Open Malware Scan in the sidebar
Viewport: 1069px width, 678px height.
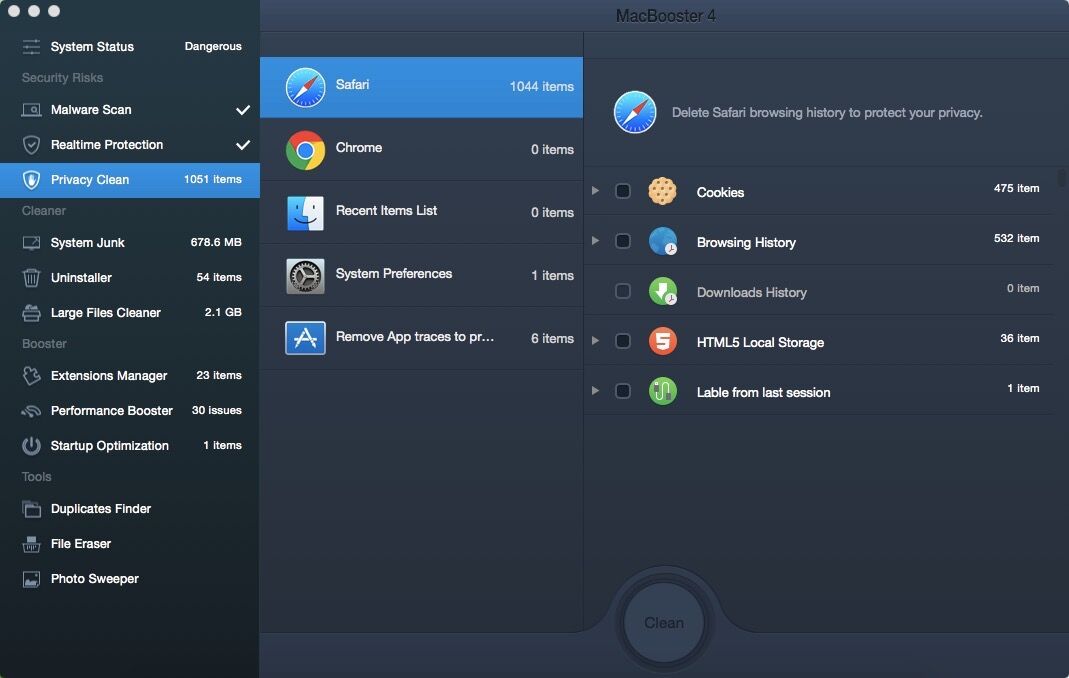click(130, 110)
